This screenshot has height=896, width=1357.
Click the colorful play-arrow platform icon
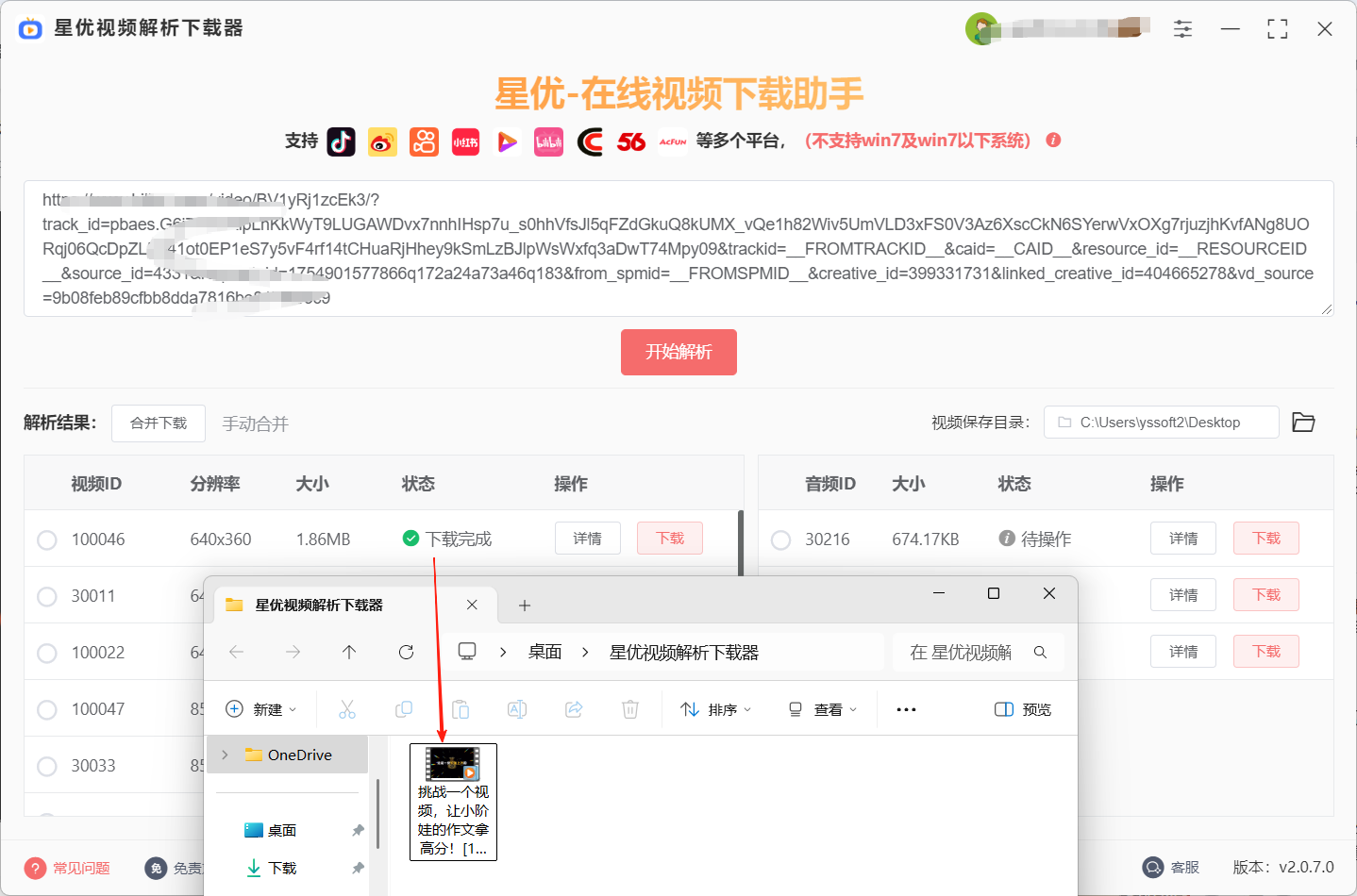point(507,141)
